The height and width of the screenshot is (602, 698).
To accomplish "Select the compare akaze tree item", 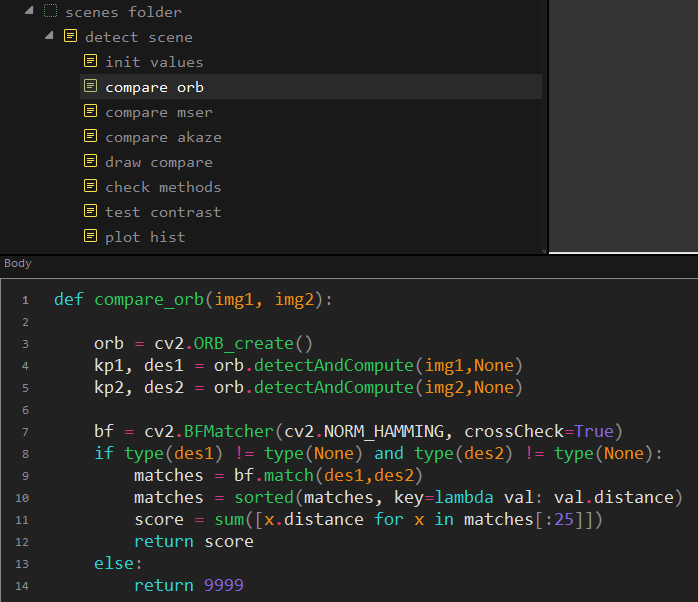I will tap(163, 137).
